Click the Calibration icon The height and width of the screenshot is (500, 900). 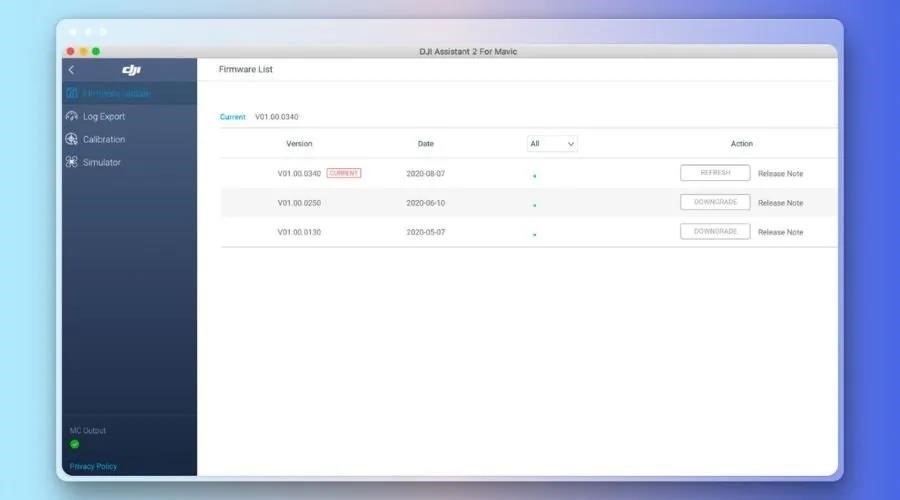[72, 139]
